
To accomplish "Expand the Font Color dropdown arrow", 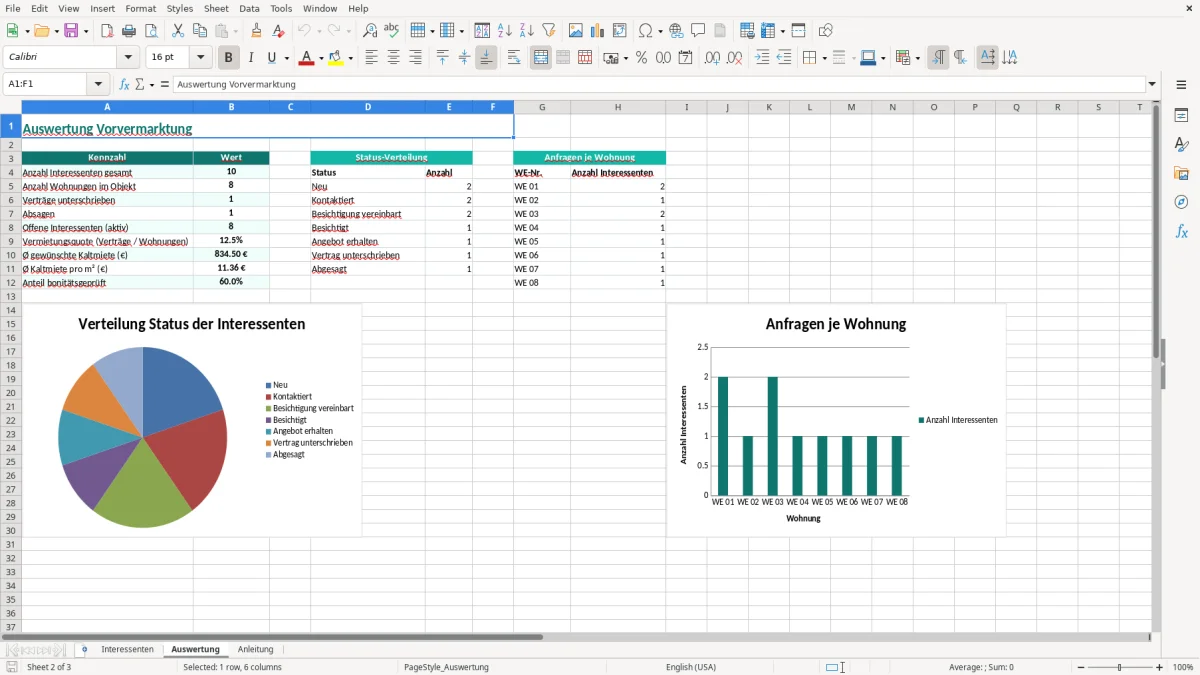I will coord(320,58).
